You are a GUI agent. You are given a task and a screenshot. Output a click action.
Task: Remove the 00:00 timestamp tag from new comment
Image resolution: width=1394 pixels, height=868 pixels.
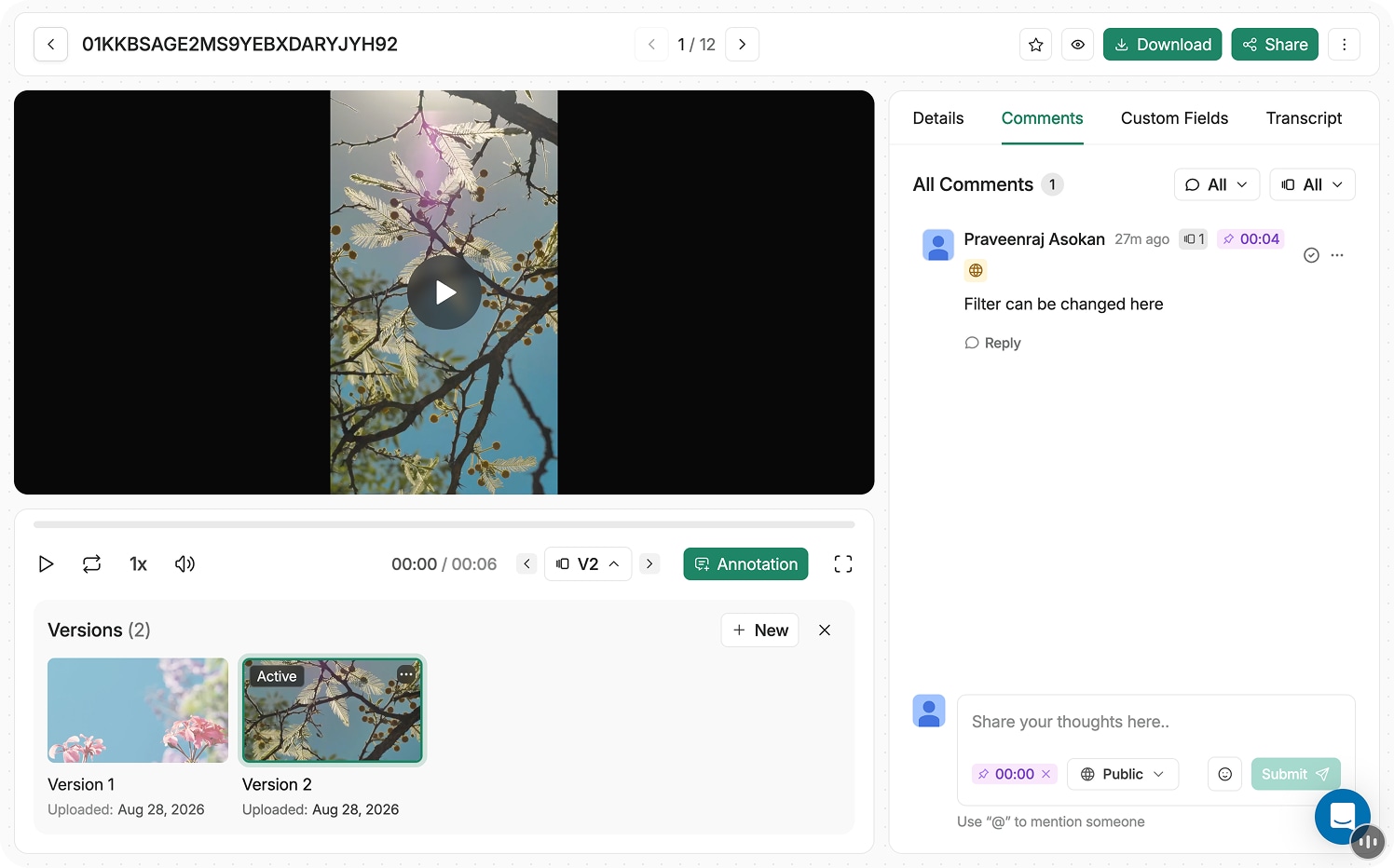(1045, 774)
